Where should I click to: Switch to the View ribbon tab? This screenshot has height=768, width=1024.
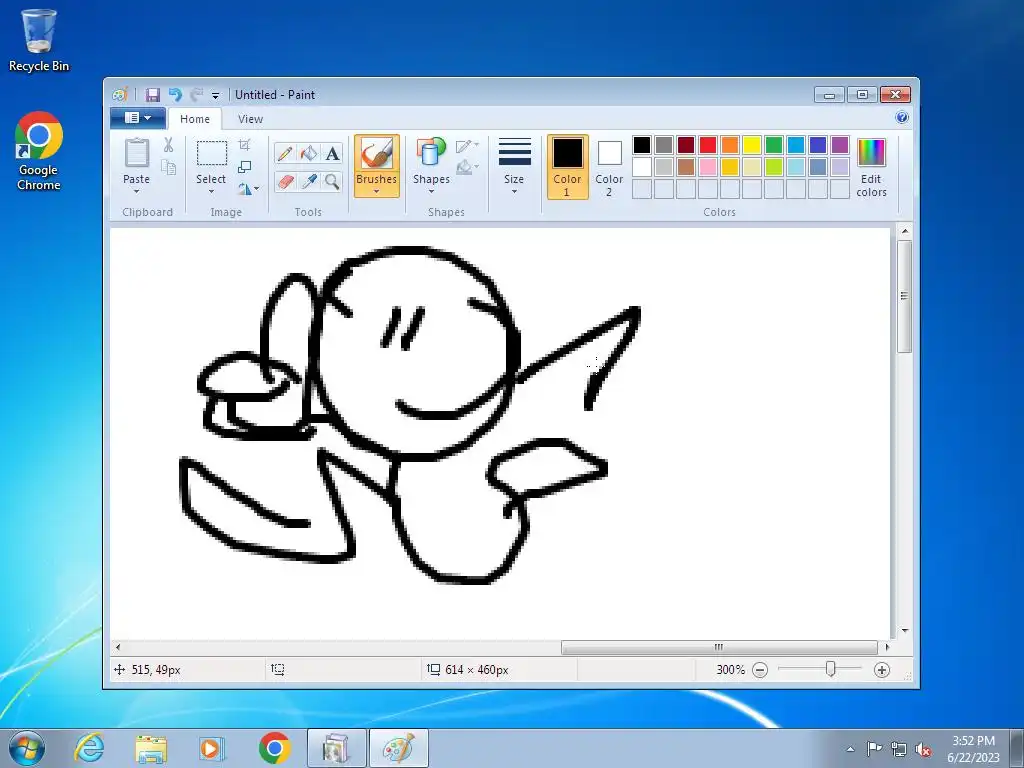[x=250, y=119]
